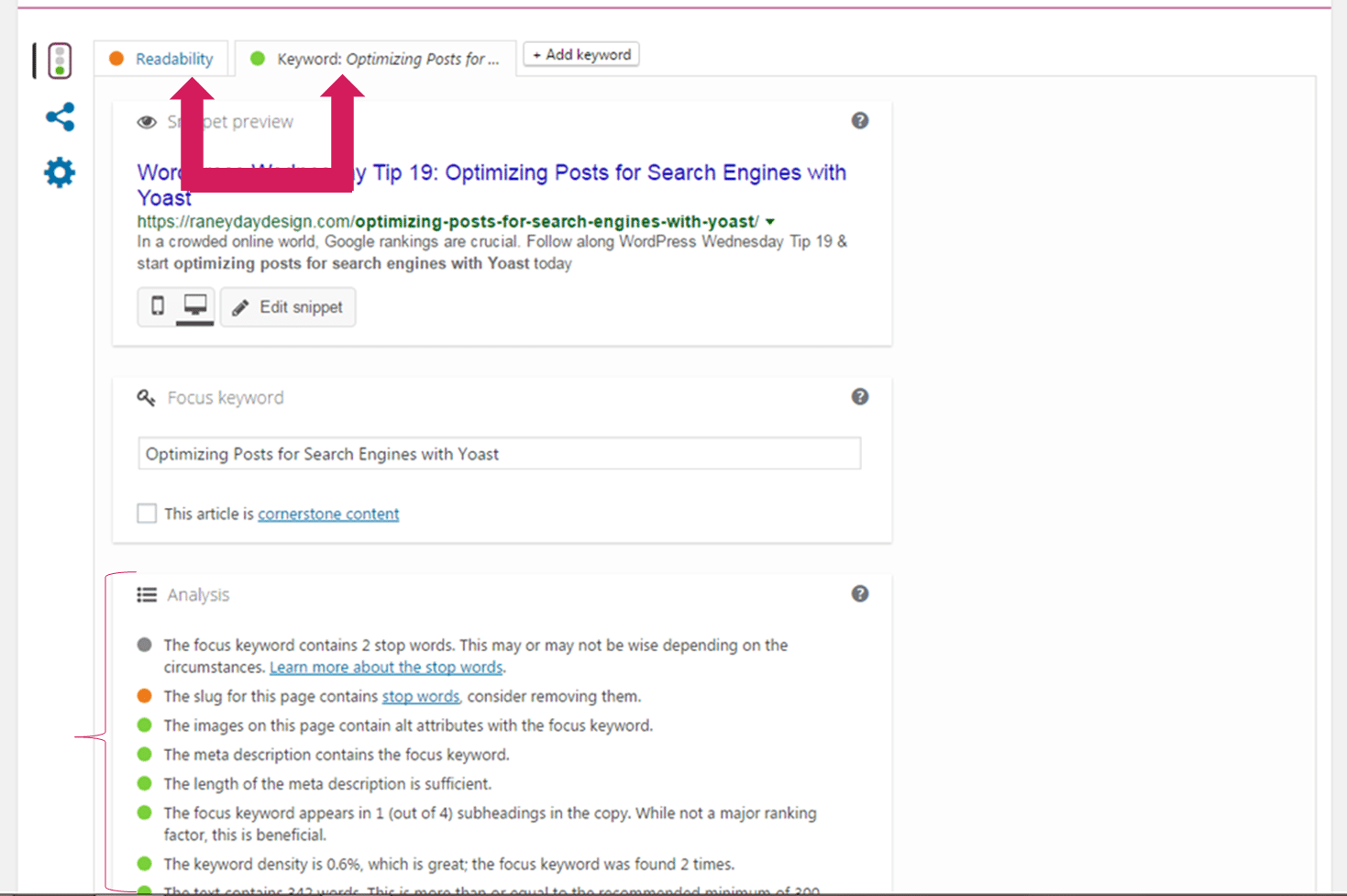Click the snippet meta description text
The image size is (1347, 896).
tap(491, 252)
